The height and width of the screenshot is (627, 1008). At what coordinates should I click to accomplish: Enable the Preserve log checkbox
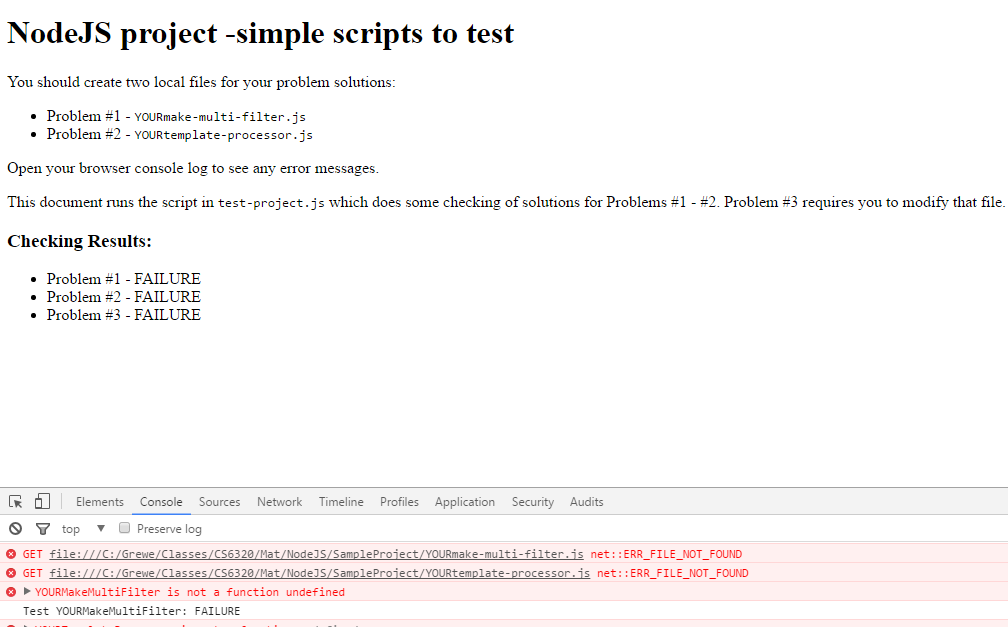tap(125, 528)
